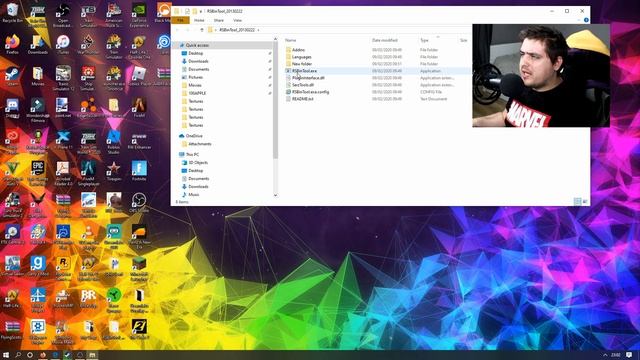Image resolution: width=640 pixels, height=360 pixels.
Task: Click the navigation pane scroll down arrow
Action: click(276, 195)
